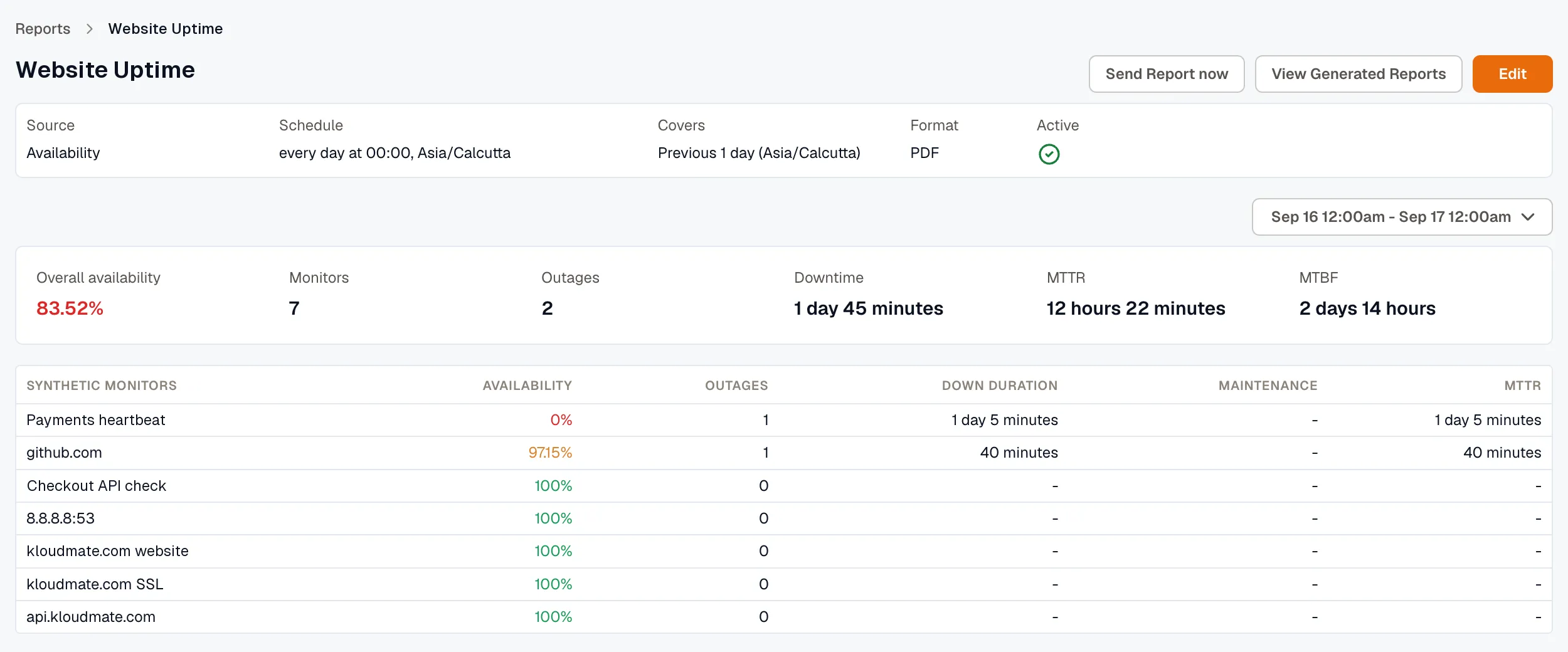Viewport: 1568px width, 652px height.
Task: Click the green Active status check icon
Action: pyautogui.click(x=1049, y=154)
